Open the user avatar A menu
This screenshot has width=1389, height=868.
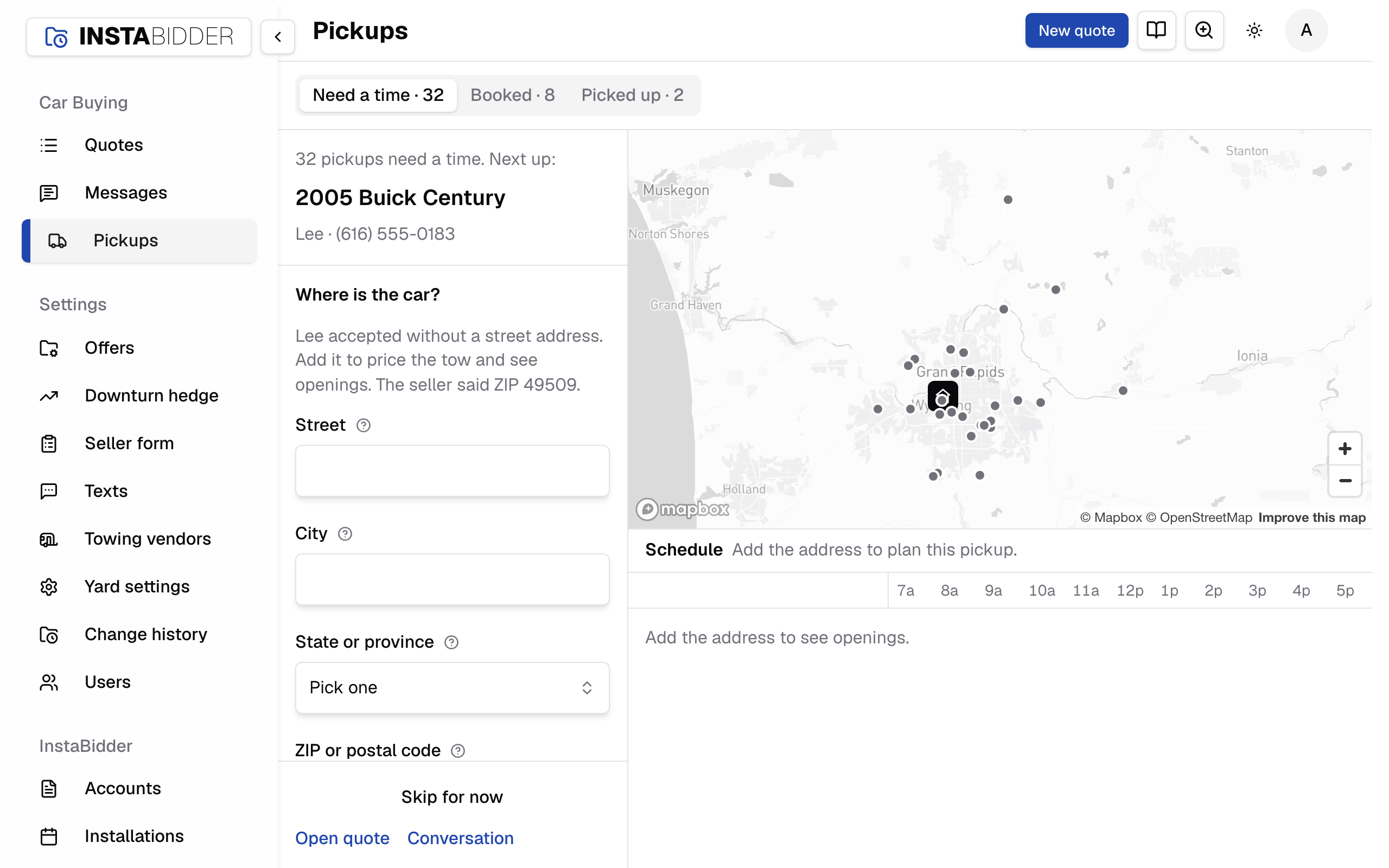(x=1306, y=30)
